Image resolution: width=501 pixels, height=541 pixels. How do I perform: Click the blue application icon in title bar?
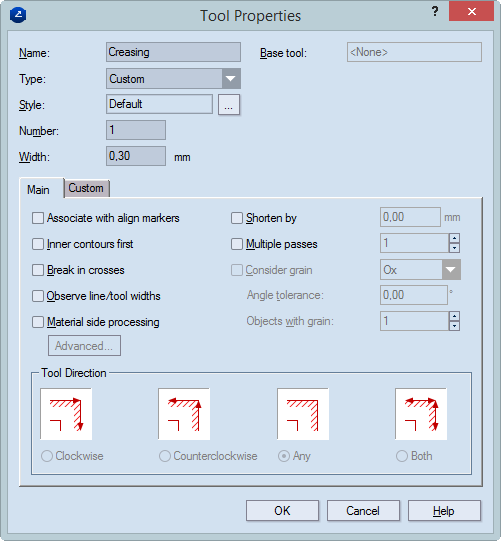pyautogui.click(x=18, y=15)
